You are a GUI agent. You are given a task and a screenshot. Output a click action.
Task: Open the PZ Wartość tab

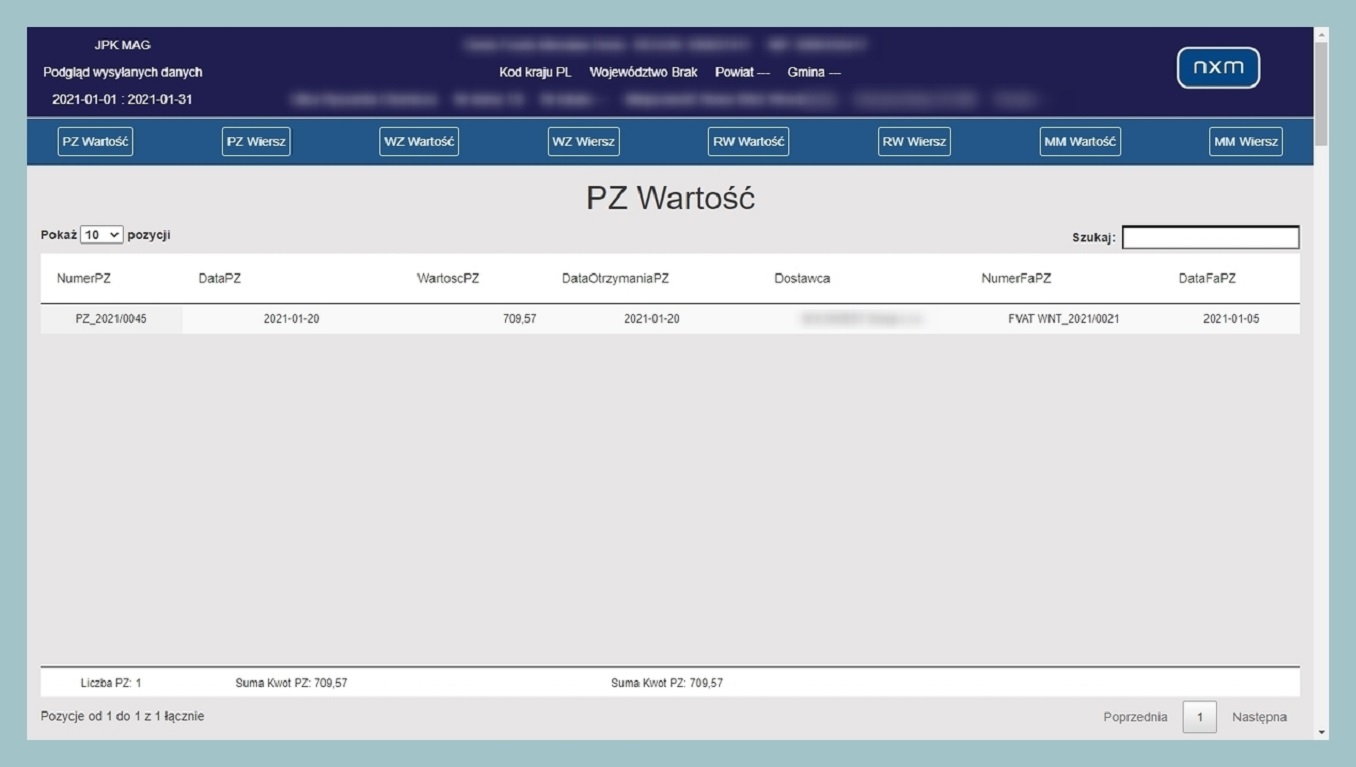click(x=95, y=142)
